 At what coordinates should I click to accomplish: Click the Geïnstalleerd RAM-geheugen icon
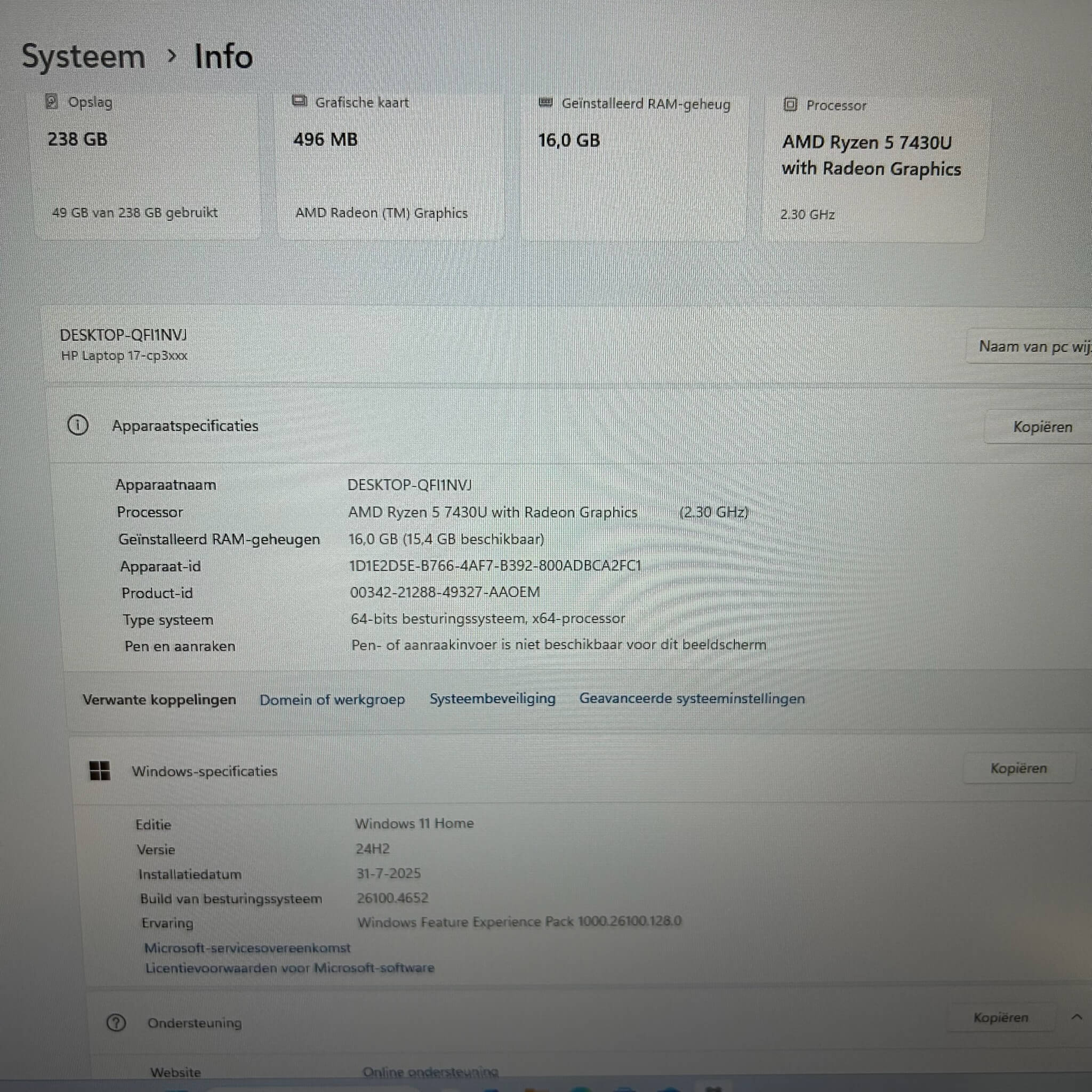545,103
